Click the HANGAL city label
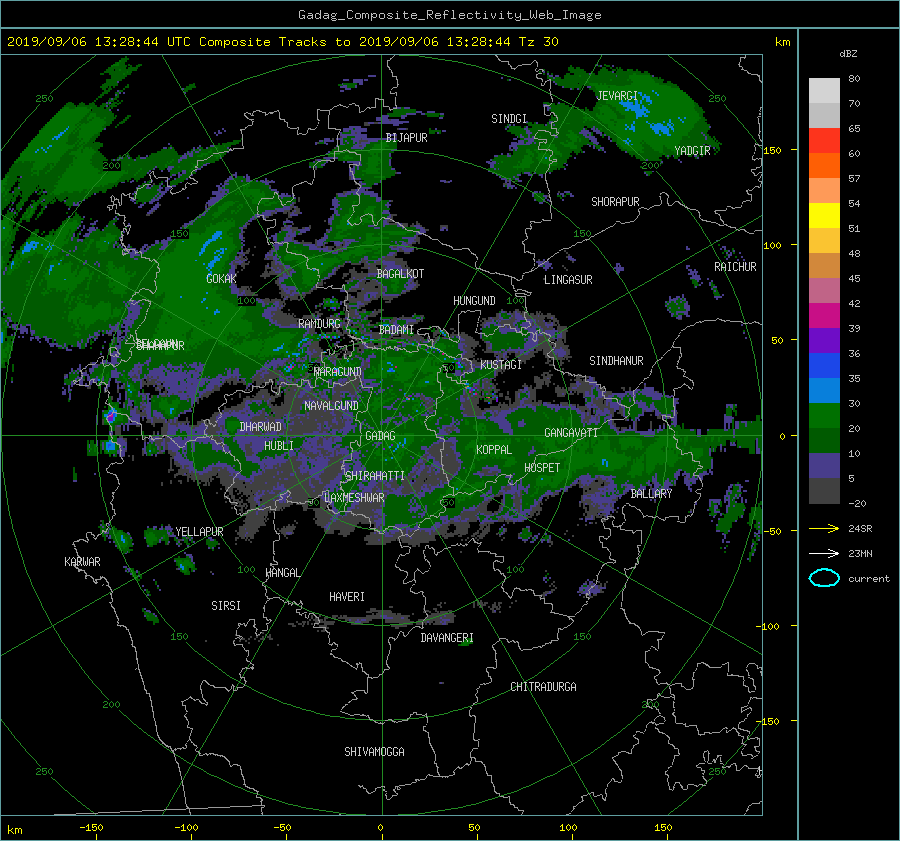This screenshot has width=900, height=841. point(282,572)
